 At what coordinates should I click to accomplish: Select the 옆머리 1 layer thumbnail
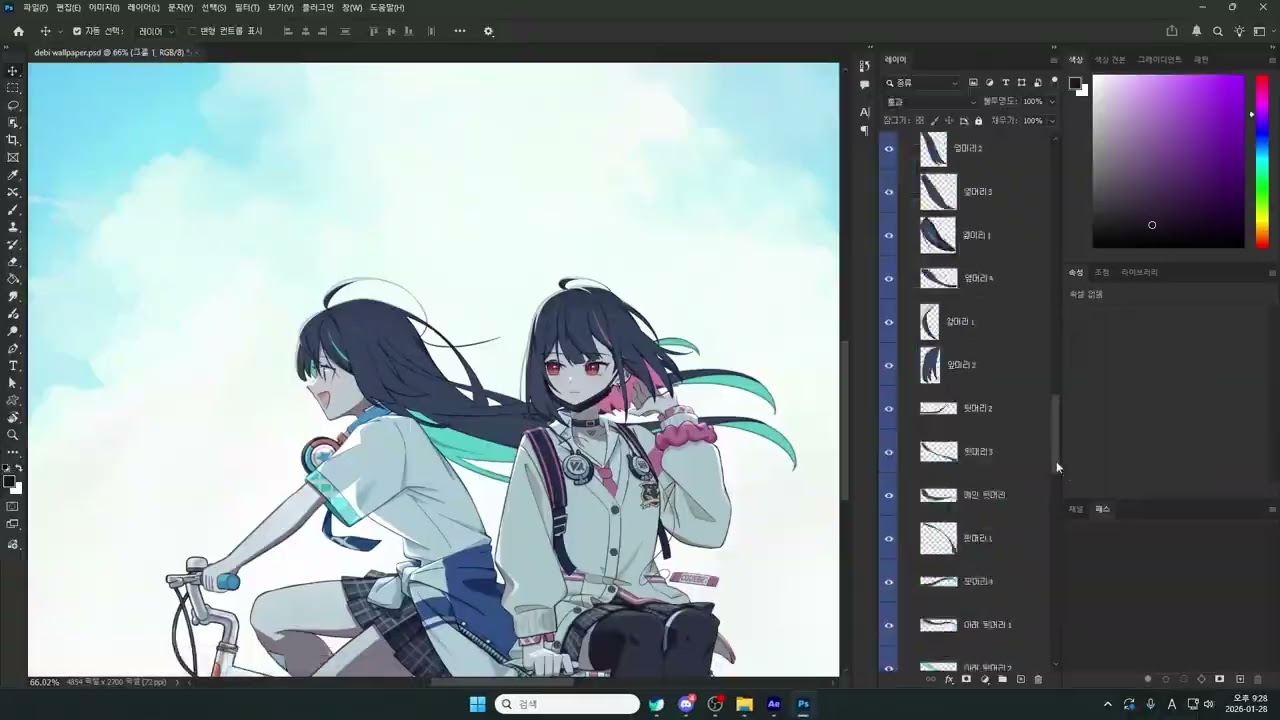[x=937, y=235]
